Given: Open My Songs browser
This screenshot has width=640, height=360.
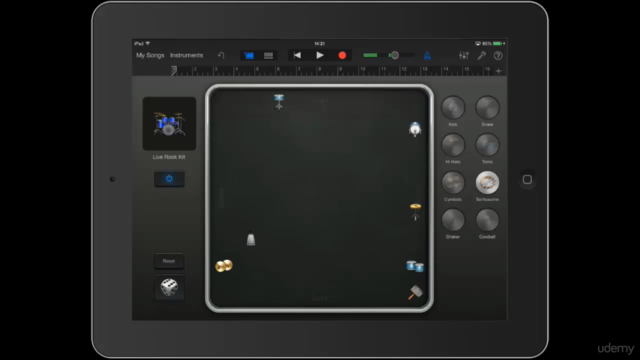Looking at the screenshot, I should click(x=150, y=55).
